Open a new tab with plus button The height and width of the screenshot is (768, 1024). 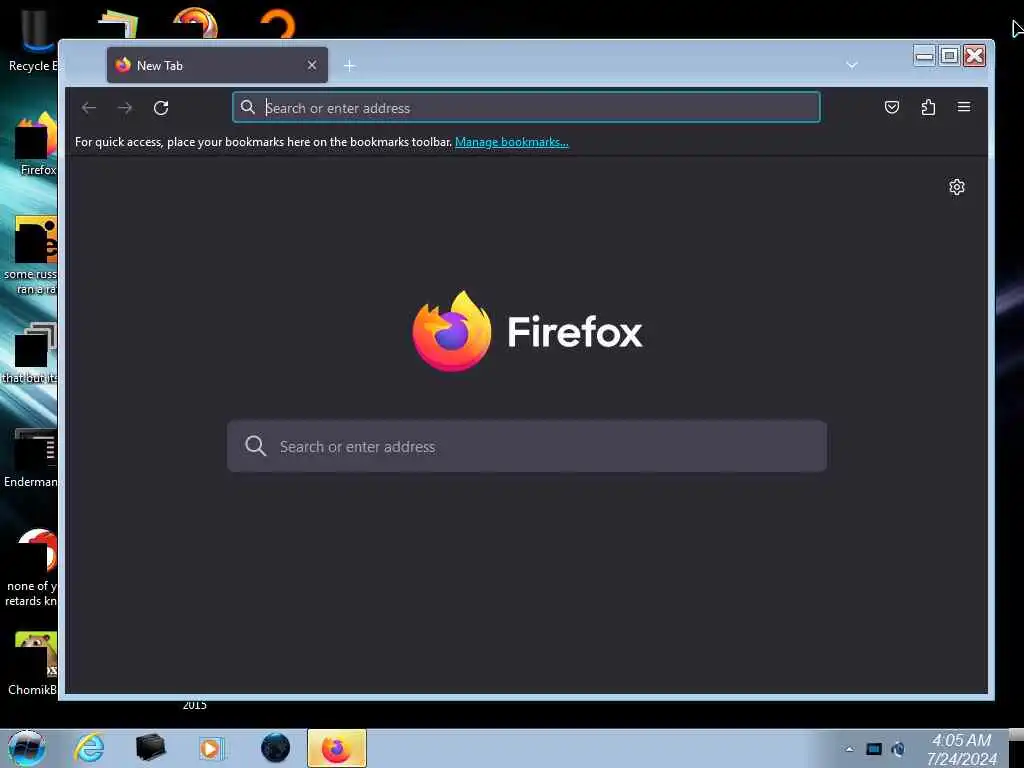tap(349, 66)
